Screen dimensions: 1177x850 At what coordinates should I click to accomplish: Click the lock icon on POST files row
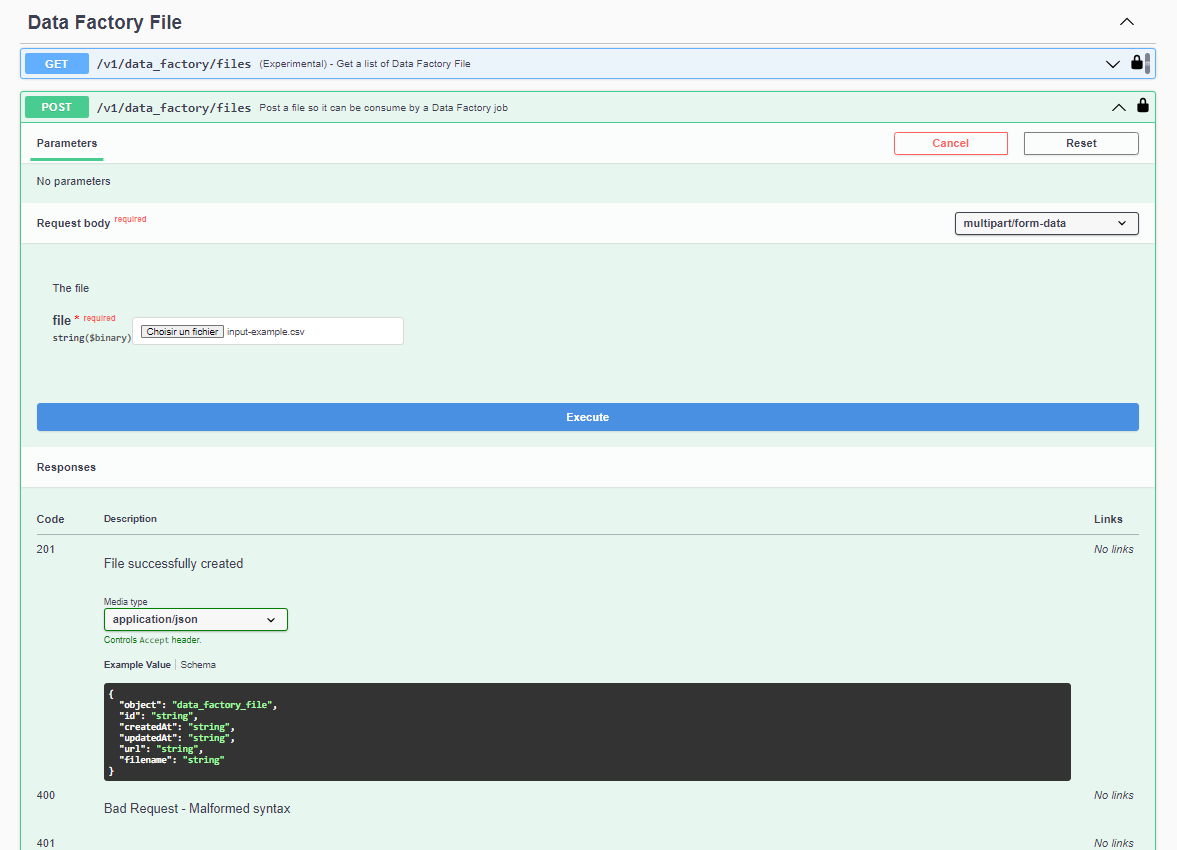click(x=1143, y=106)
